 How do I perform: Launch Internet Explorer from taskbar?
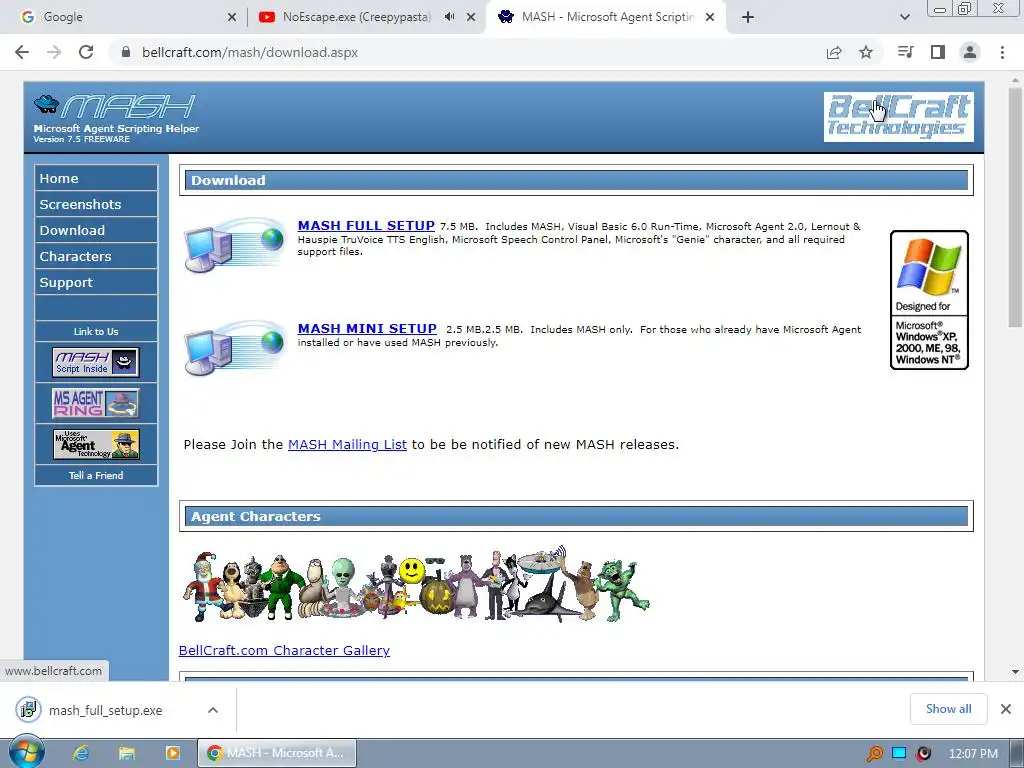point(81,753)
